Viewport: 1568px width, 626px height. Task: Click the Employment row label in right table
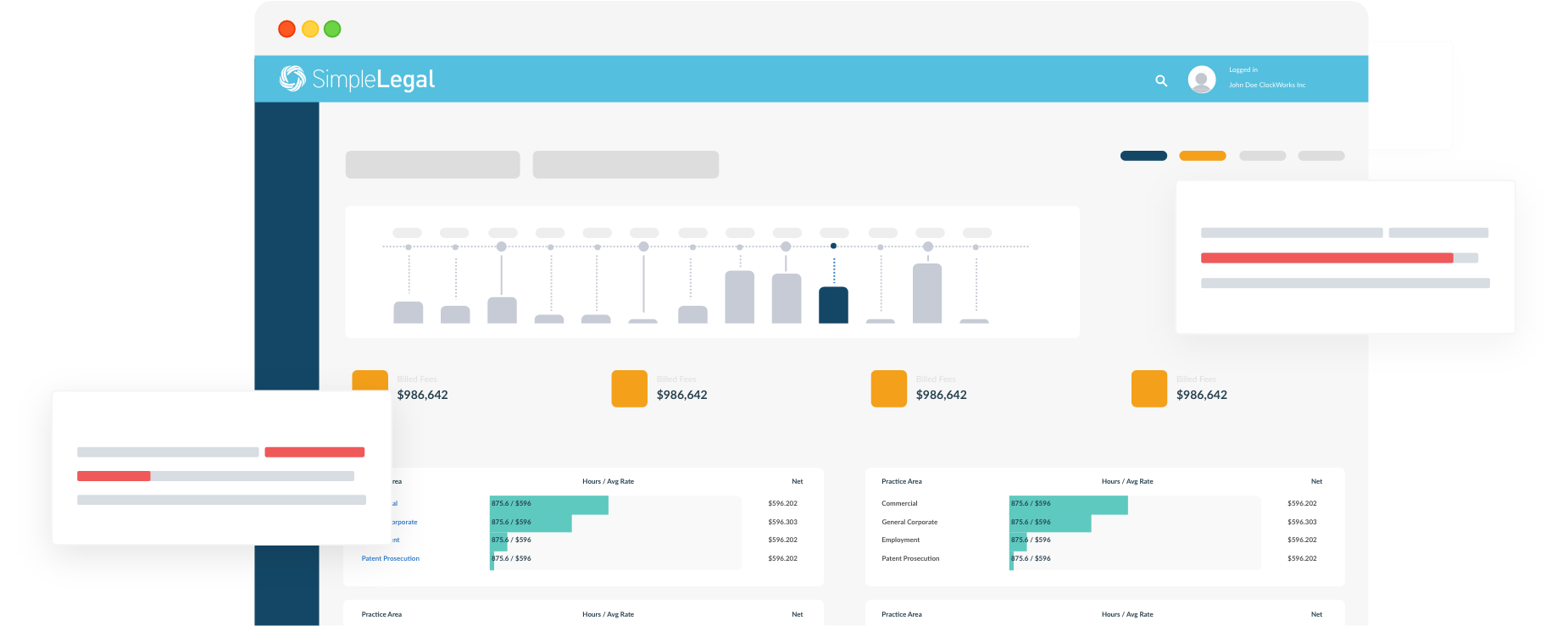[900, 540]
